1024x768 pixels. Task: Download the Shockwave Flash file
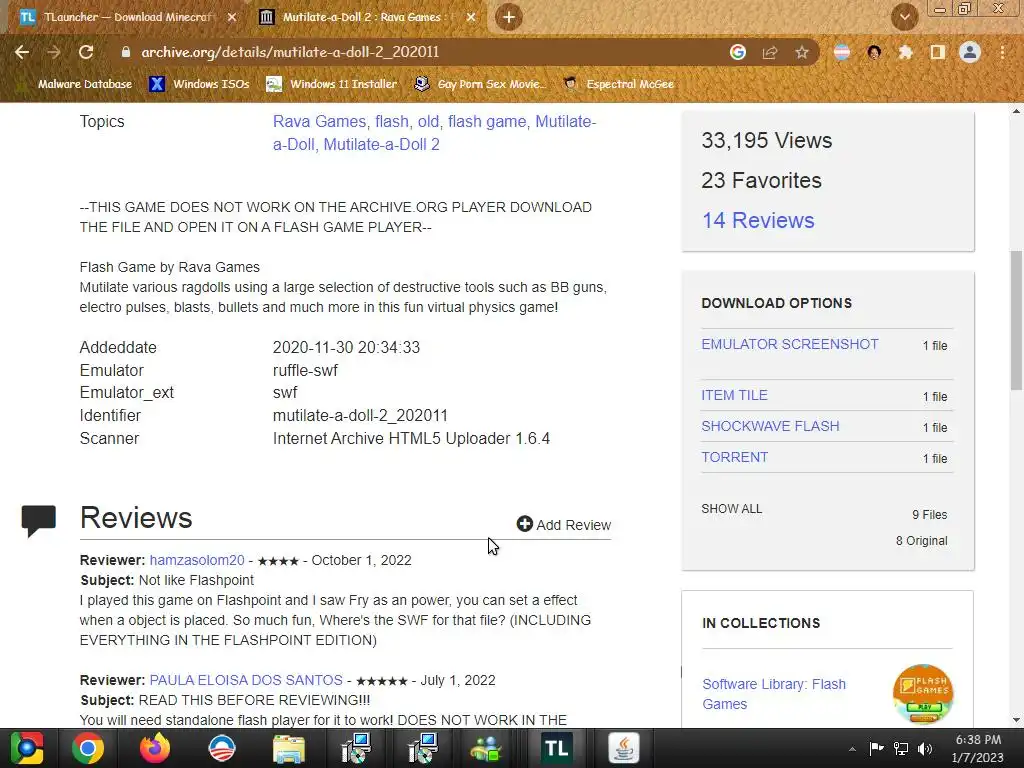coord(770,426)
